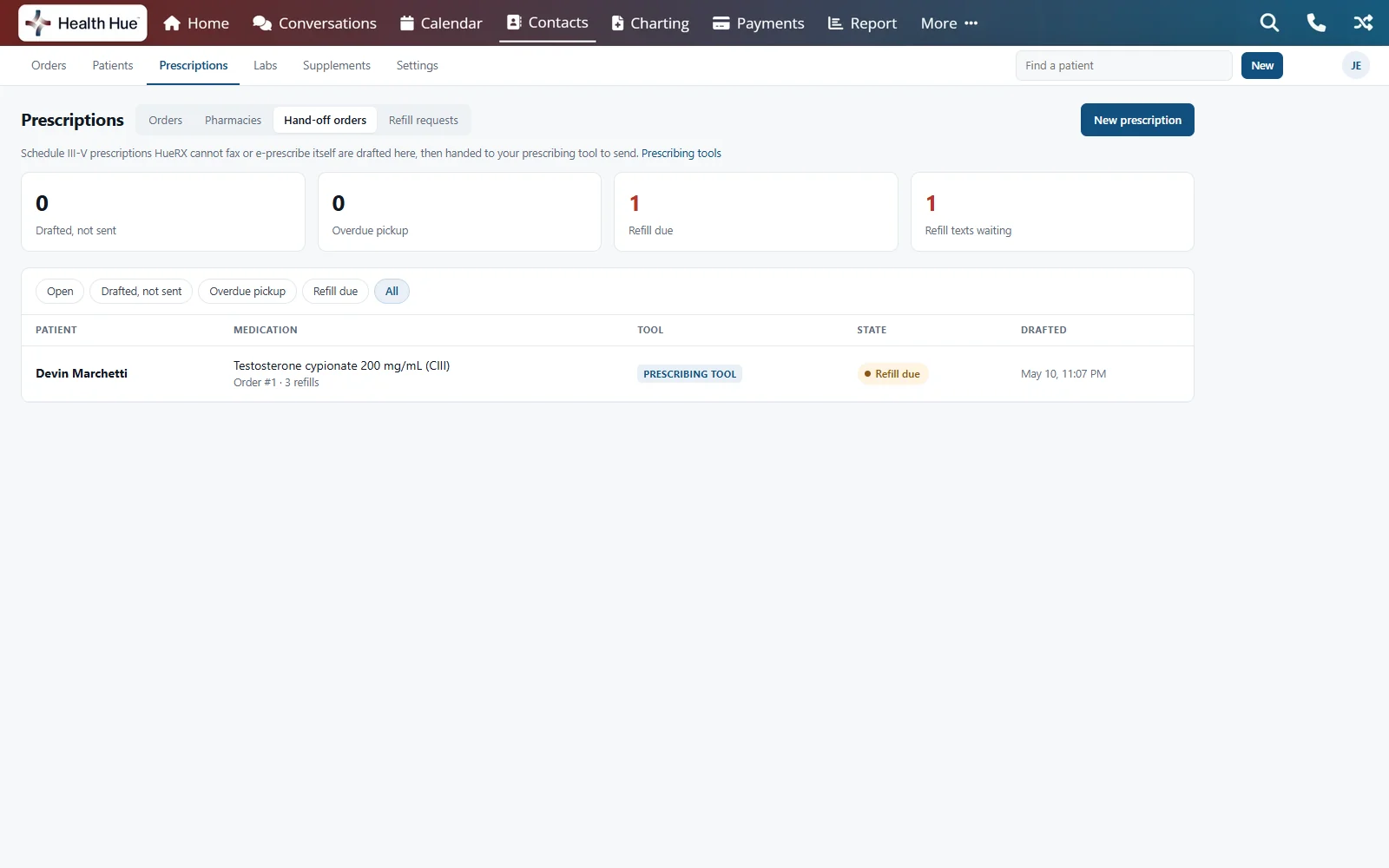This screenshot has height=868, width=1389.
Task: Select the Prescriptions sub-navigation tab
Action: [194, 66]
